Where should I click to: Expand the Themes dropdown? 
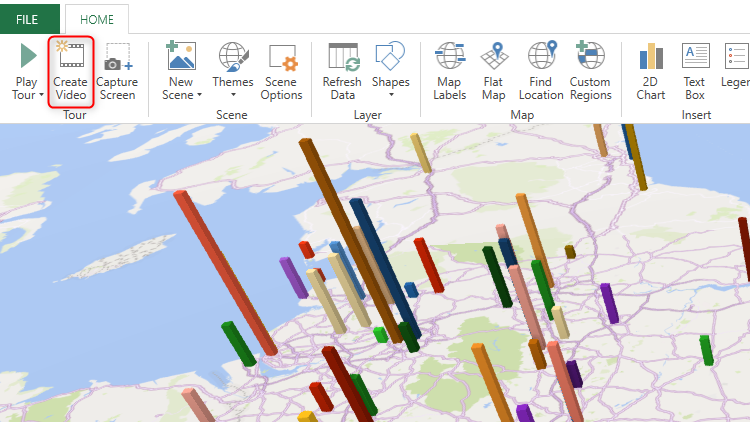click(x=233, y=96)
